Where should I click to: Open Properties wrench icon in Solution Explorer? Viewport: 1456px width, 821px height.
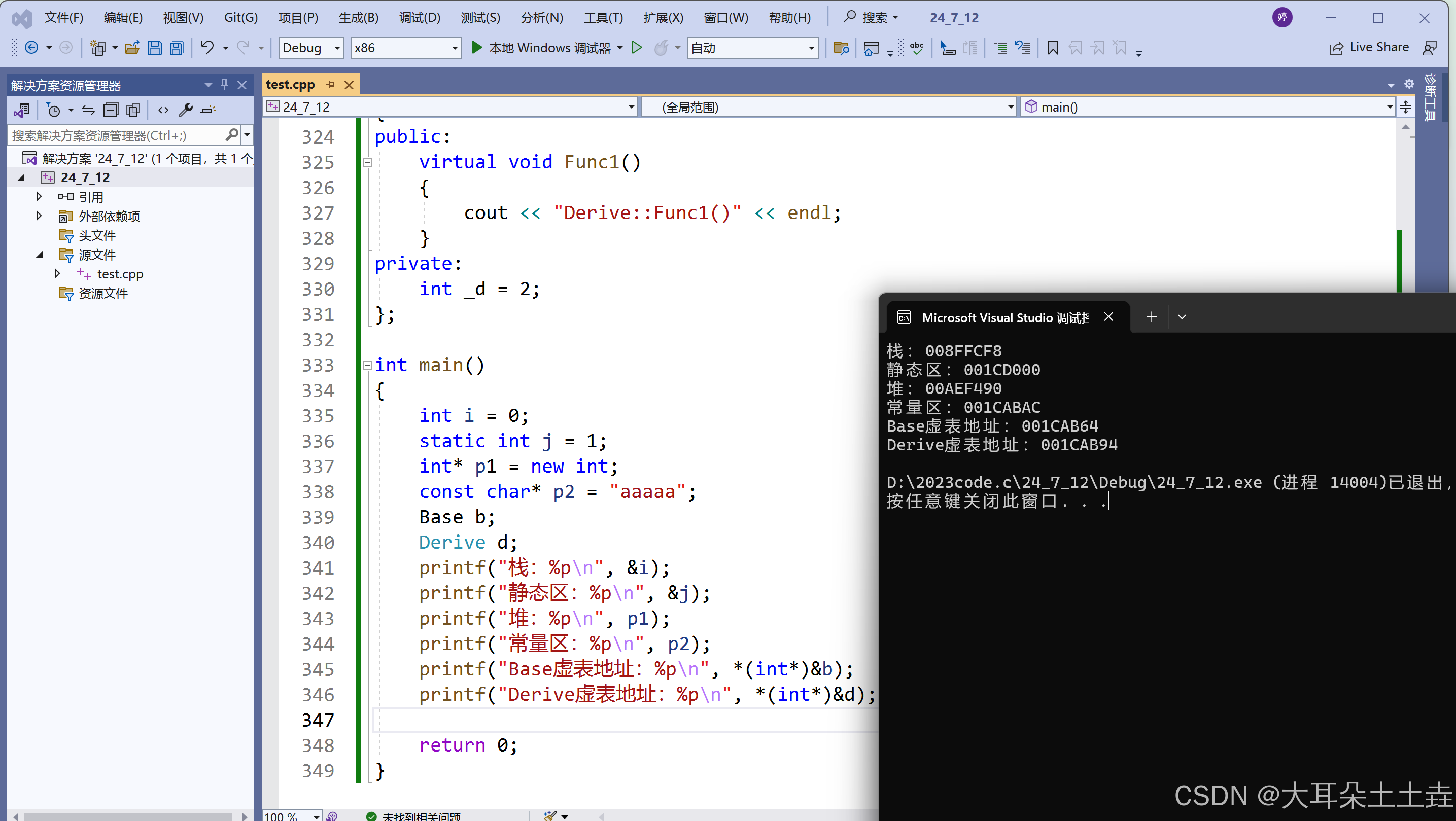pos(185,110)
